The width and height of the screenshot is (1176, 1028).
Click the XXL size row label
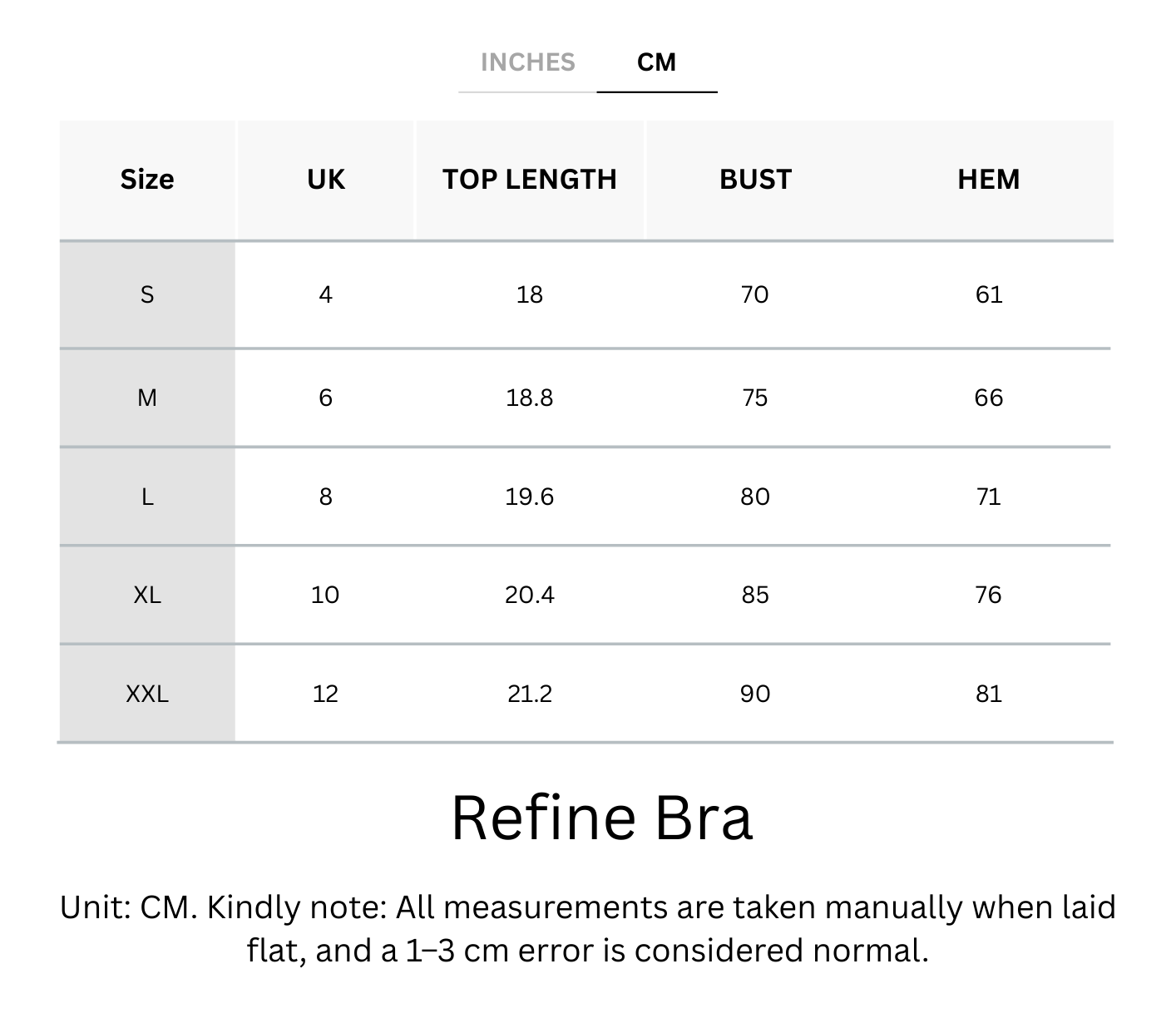[x=147, y=694]
